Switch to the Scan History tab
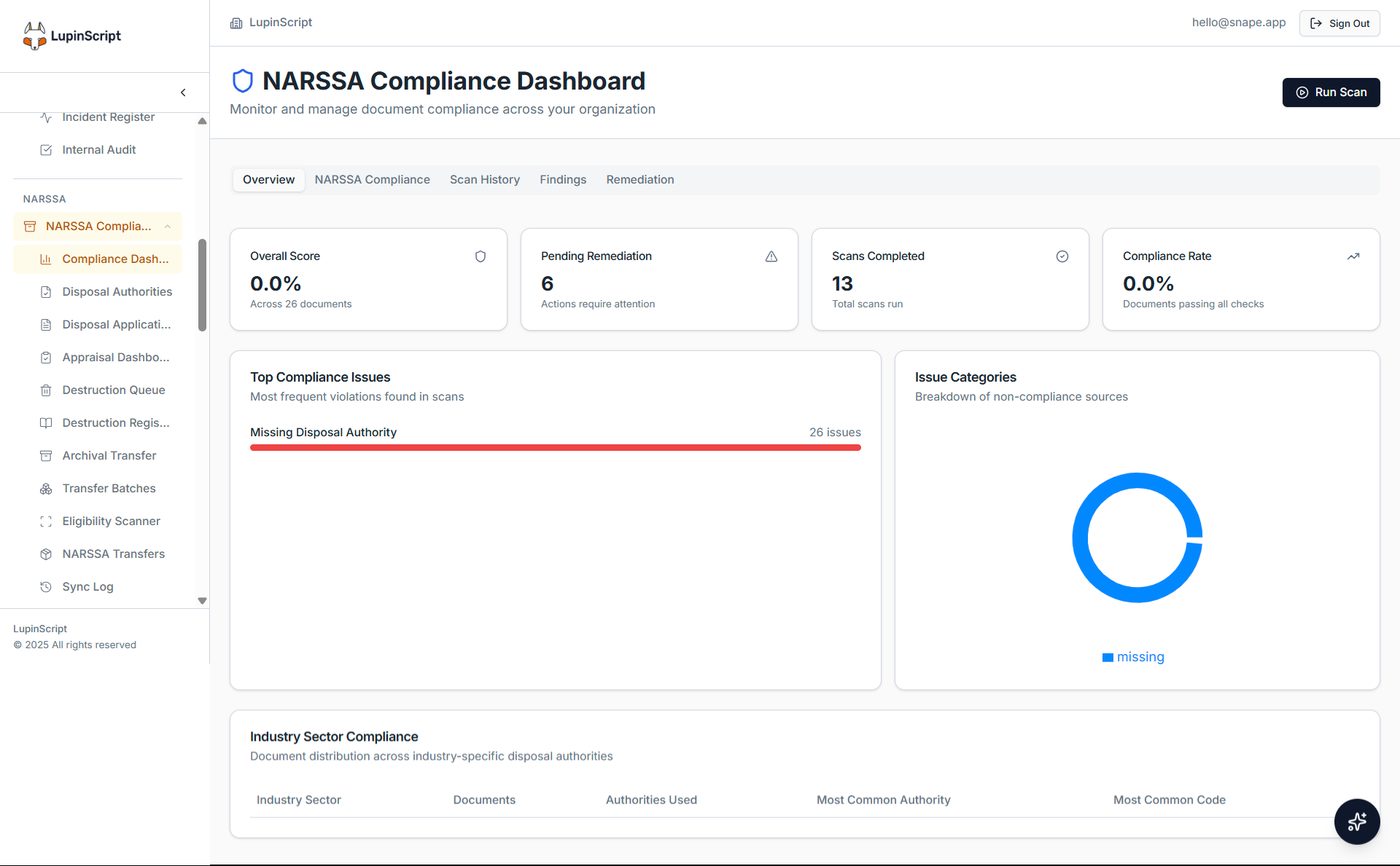This screenshot has width=1400, height=866. tap(485, 180)
